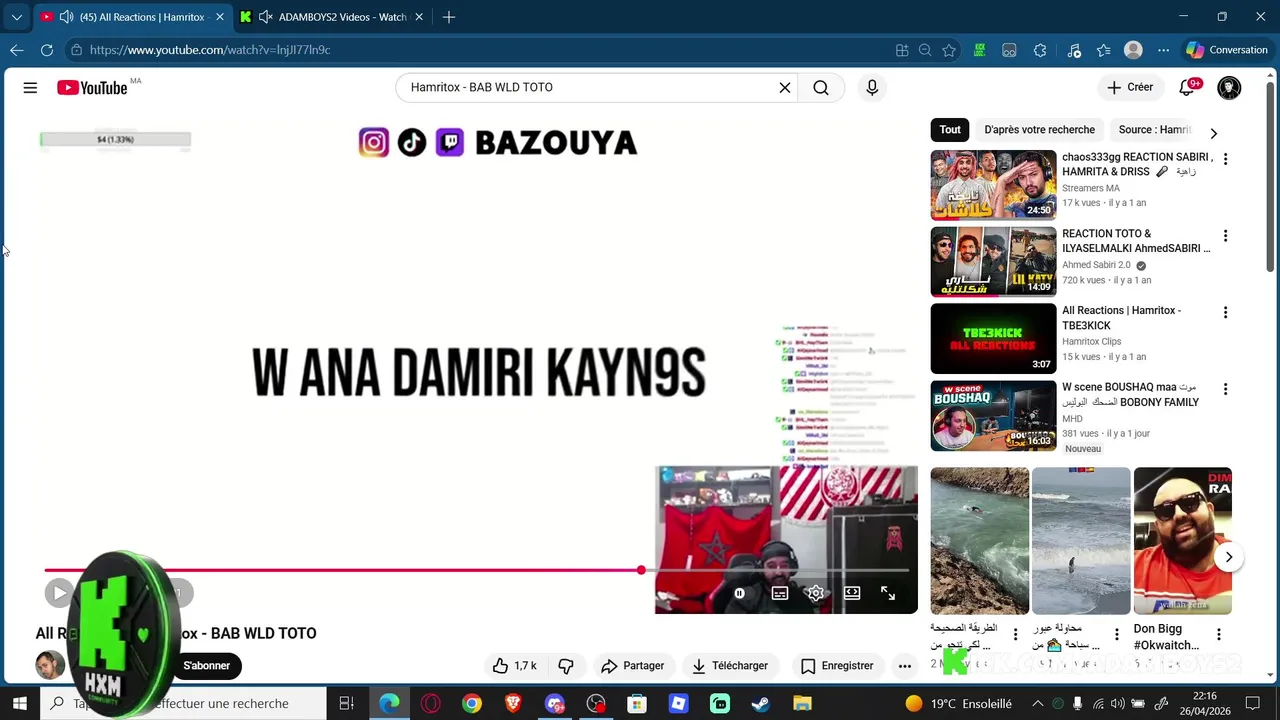
Task: Subscribe with the S'abonner button
Action: click(207, 665)
